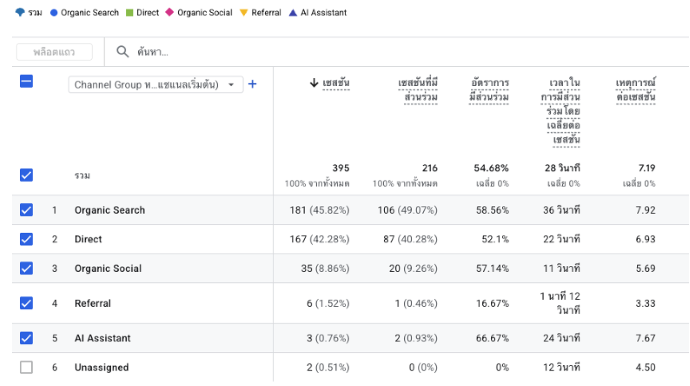Viewport: 690px width, 386px height.
Task: Uncheck the Referral row checkbox
Action: (x=26, y=303)
